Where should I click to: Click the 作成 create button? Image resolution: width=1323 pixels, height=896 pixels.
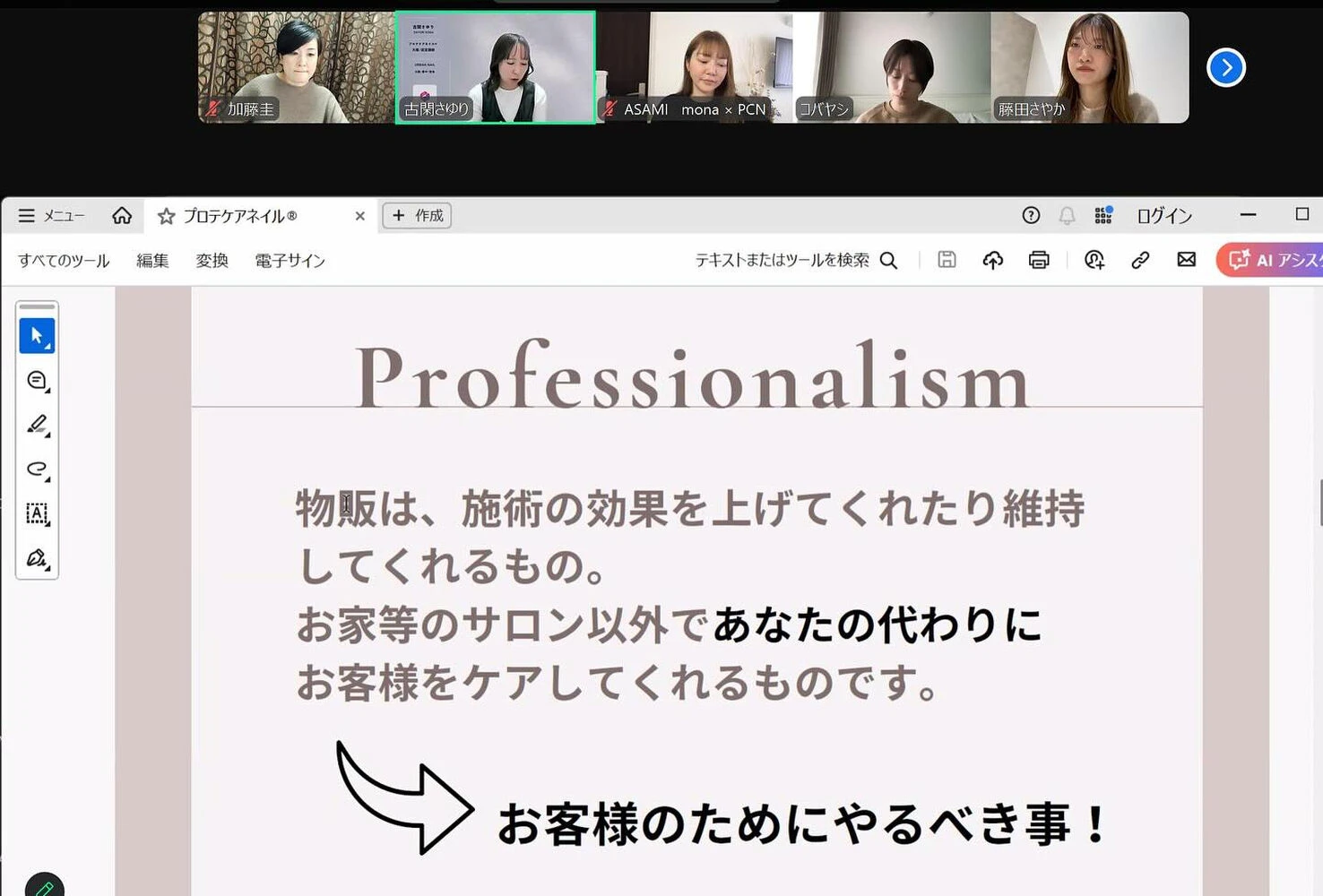point(417,216)
